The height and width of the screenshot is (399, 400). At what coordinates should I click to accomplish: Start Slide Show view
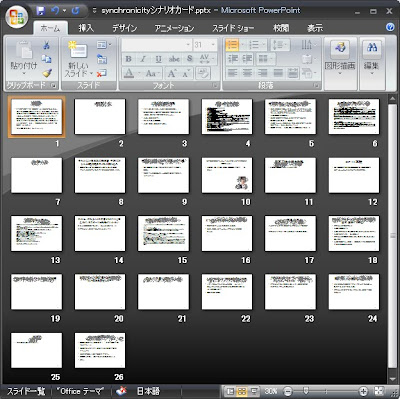pos(254,391)
